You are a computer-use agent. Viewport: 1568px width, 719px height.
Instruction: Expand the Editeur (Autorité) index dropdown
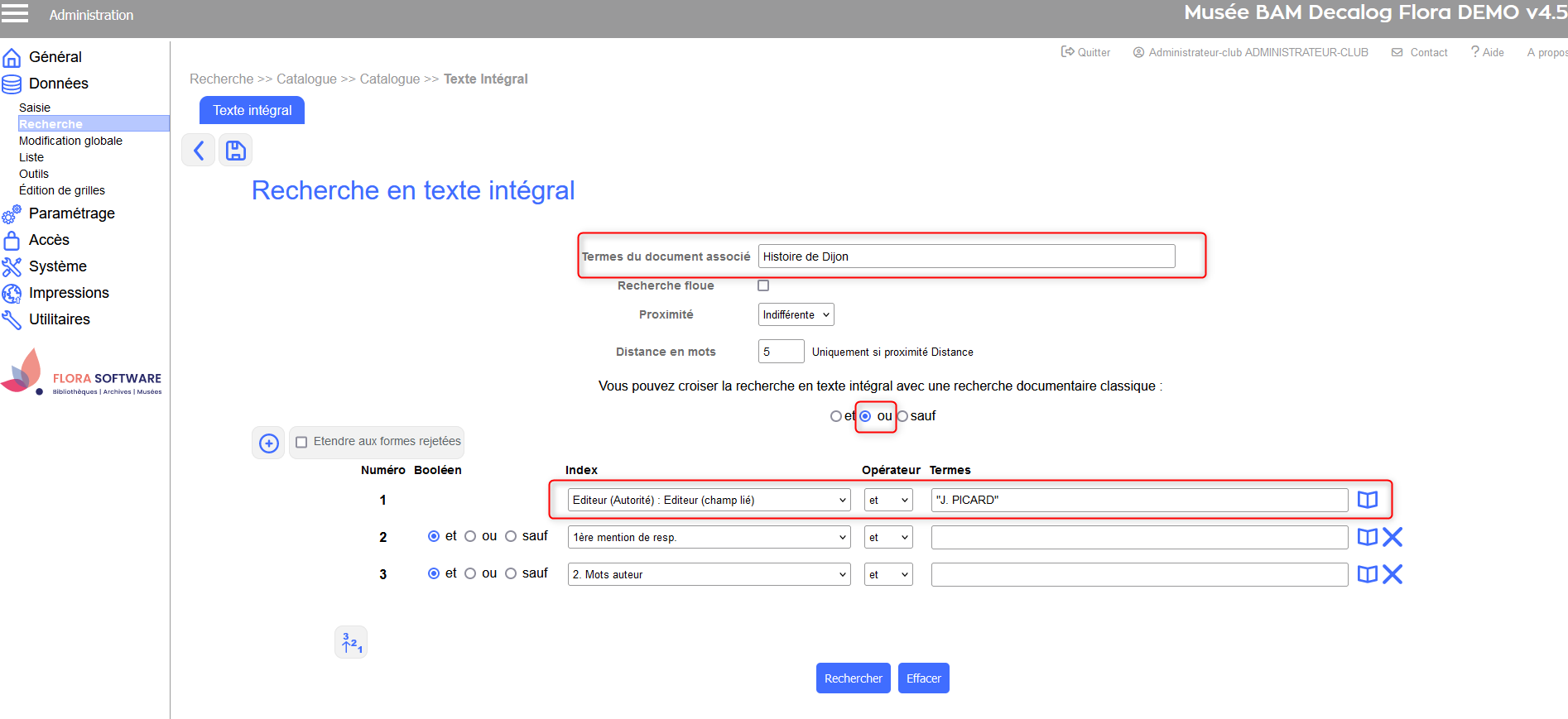click(709, 500)
